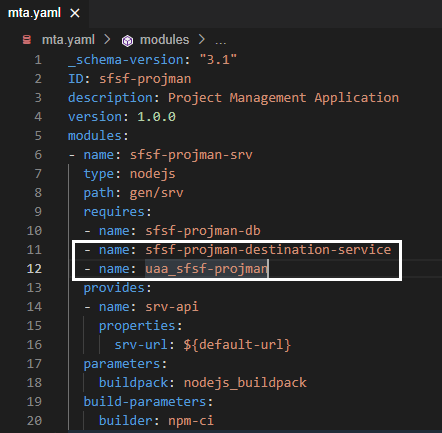Click the type value nodejs
Image resolution: width=442 pixels, height=433 pixels.
click(x=152, y=174)
